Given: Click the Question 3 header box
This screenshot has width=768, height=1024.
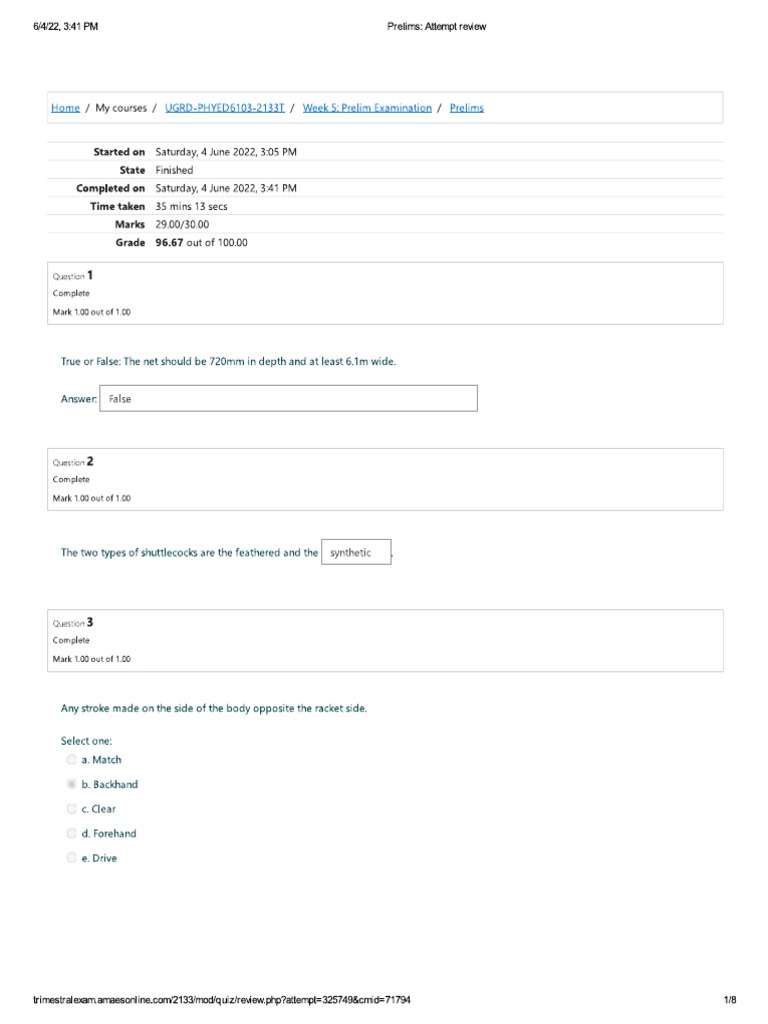Looking at the screenshot, I should coord(385,640).
